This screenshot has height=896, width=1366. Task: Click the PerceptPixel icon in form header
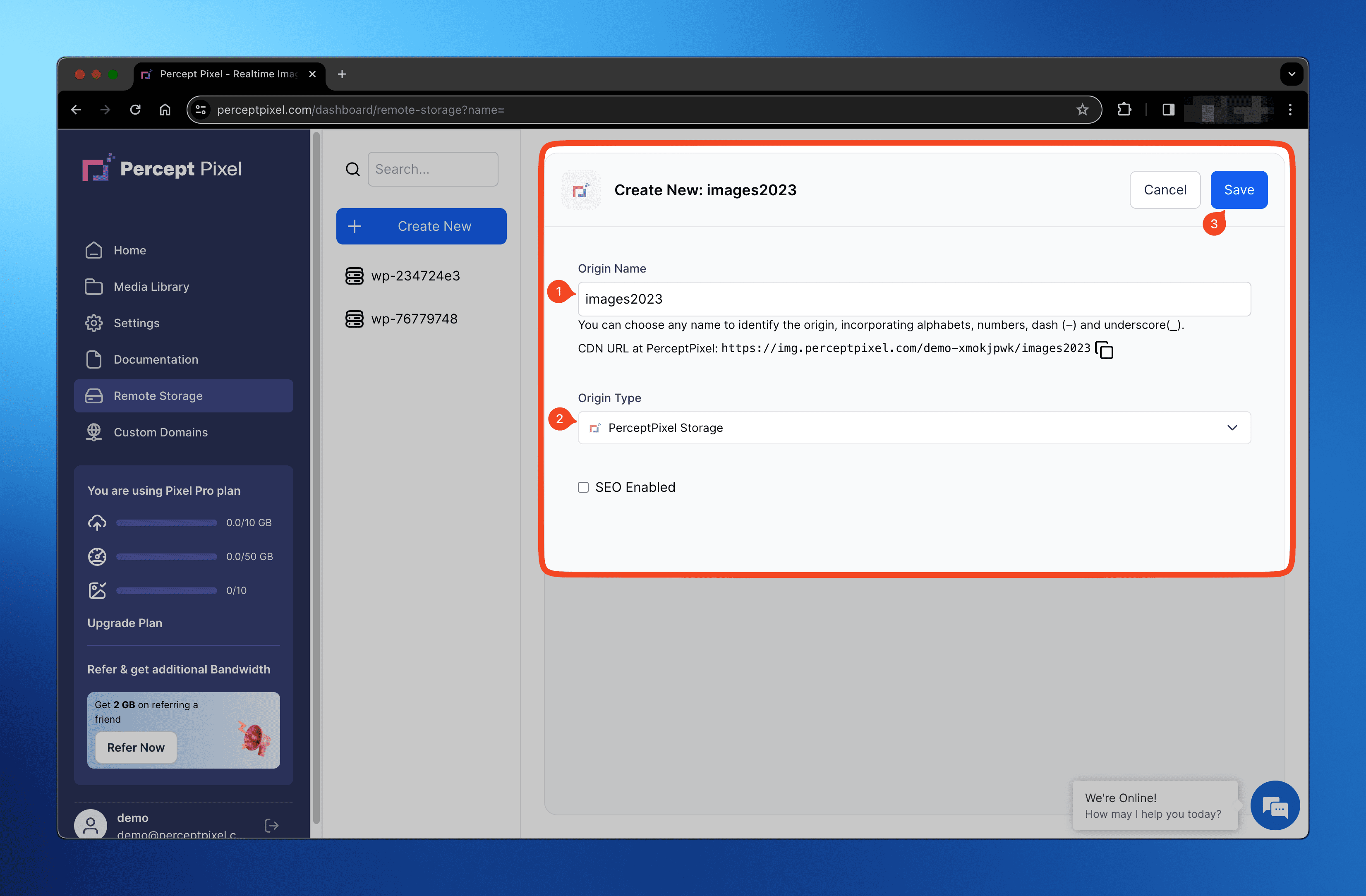(x=581, y=190)
